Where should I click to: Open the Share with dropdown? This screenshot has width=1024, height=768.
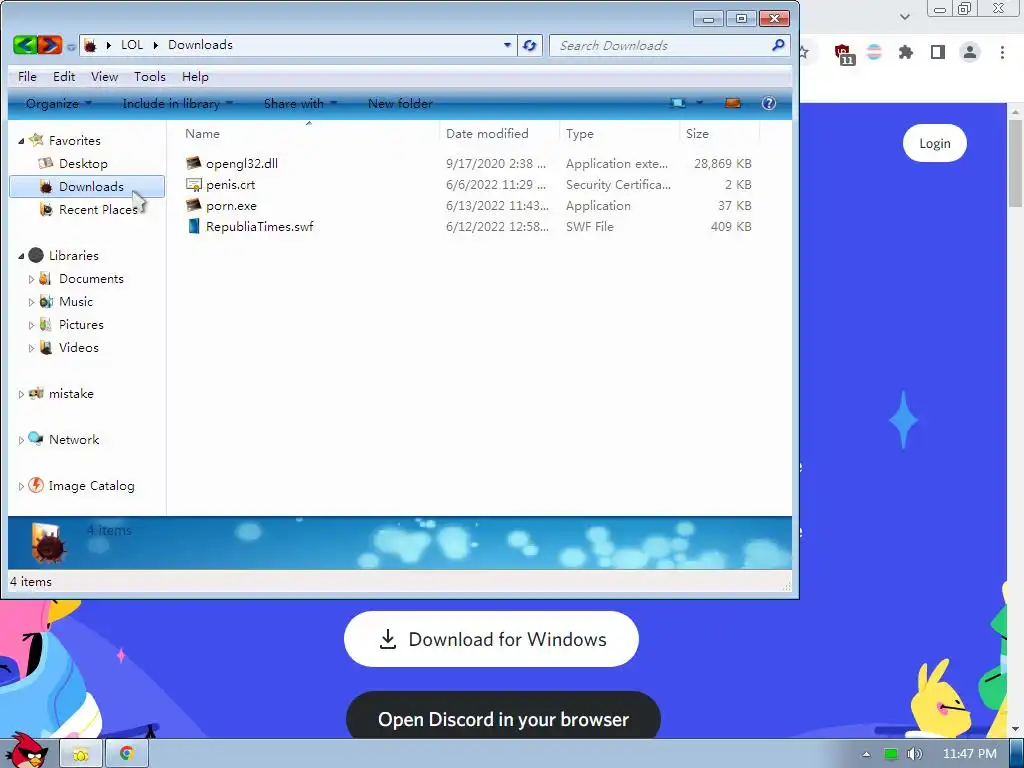click(x=300, y=103)
